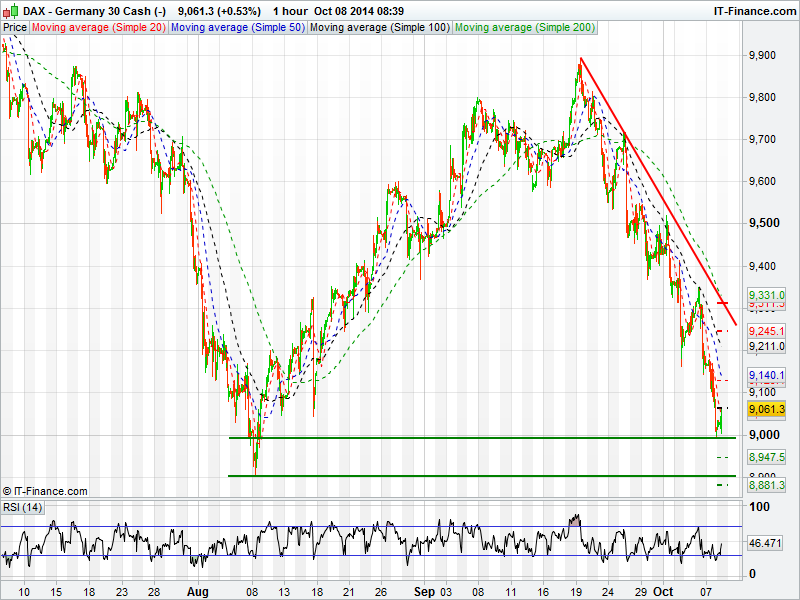
Task: Open Moving average (Simple 20) settings
Action: (98, 28)
